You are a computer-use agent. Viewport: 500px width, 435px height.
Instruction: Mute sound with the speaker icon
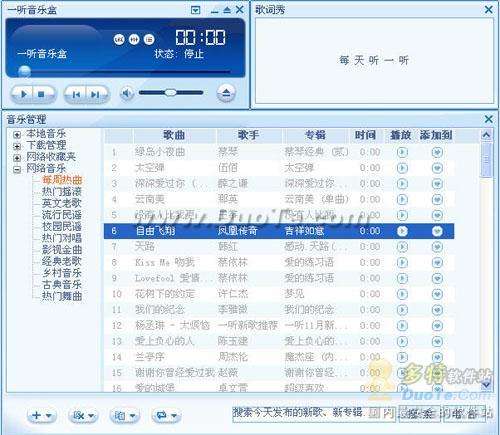(x=126, y=94)
